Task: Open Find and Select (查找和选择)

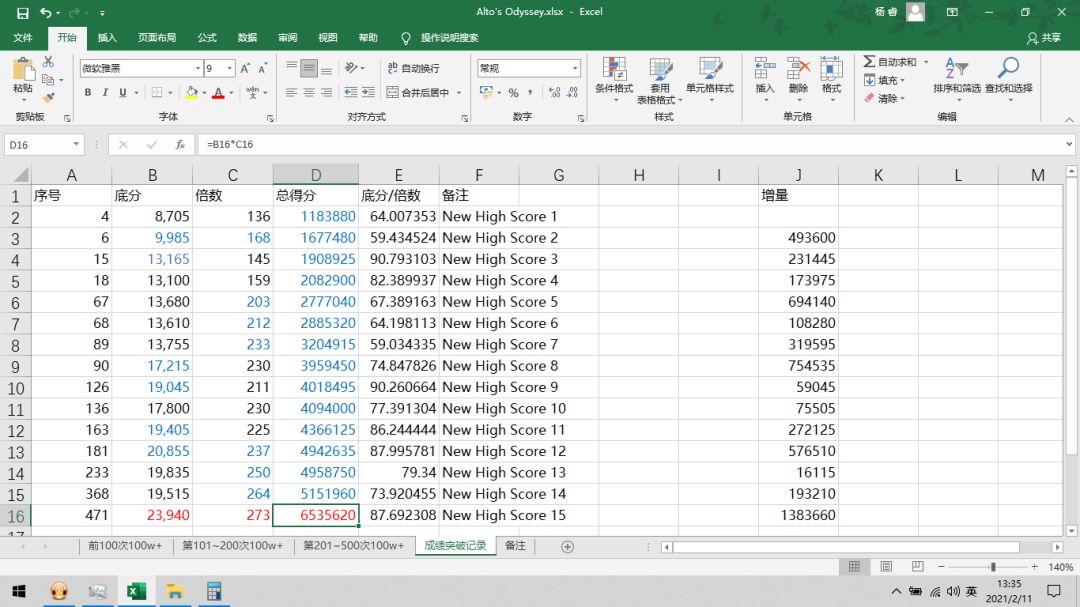Action: (1008, 76)
